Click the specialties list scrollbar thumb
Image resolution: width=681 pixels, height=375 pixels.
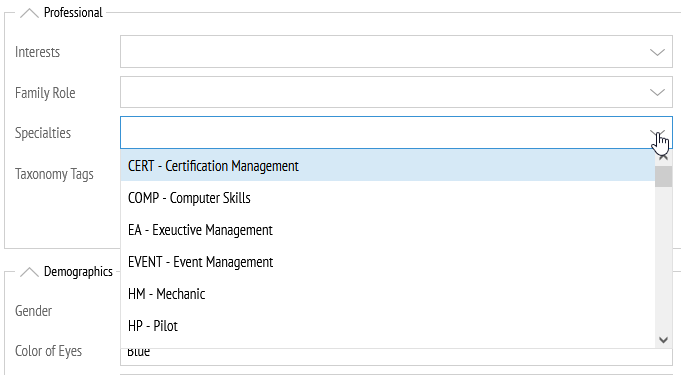point(663,176)
